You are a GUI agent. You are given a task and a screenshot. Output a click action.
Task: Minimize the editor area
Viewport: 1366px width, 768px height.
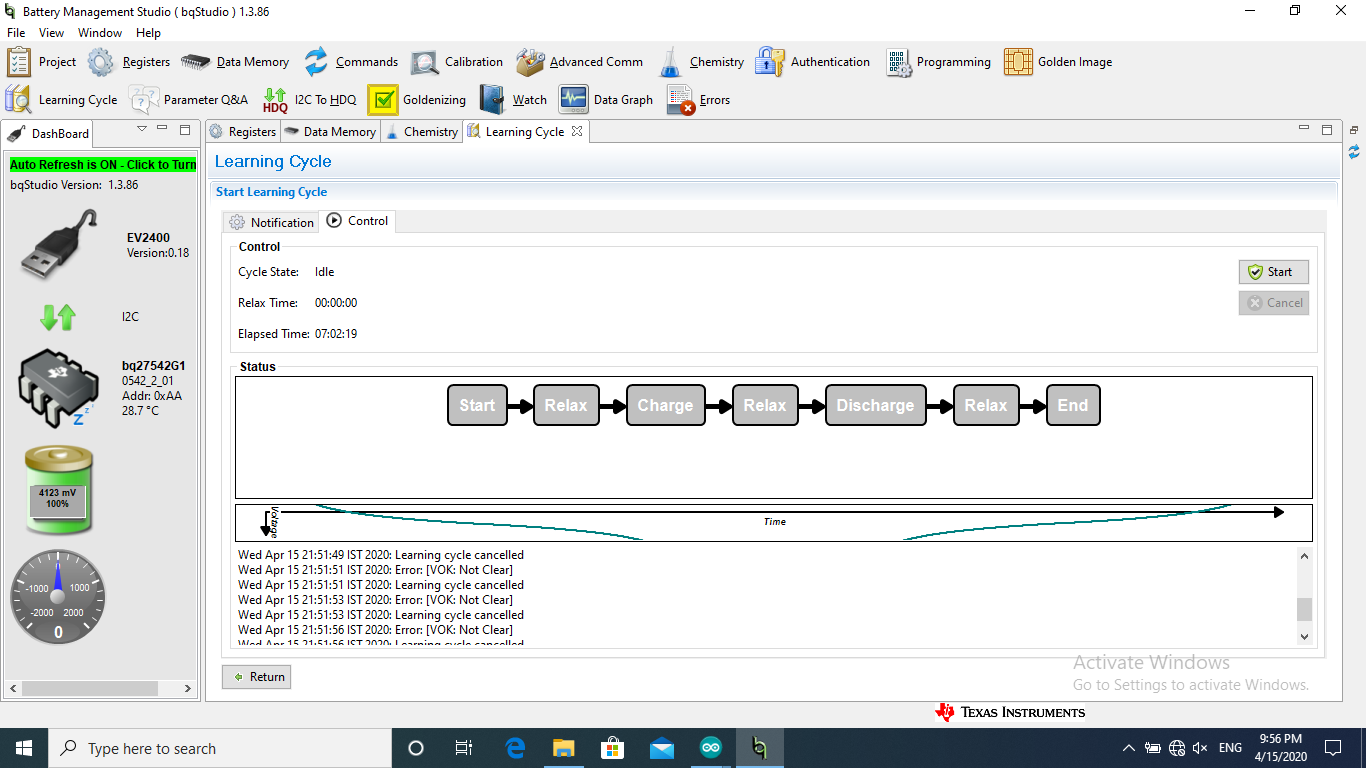1304,129
